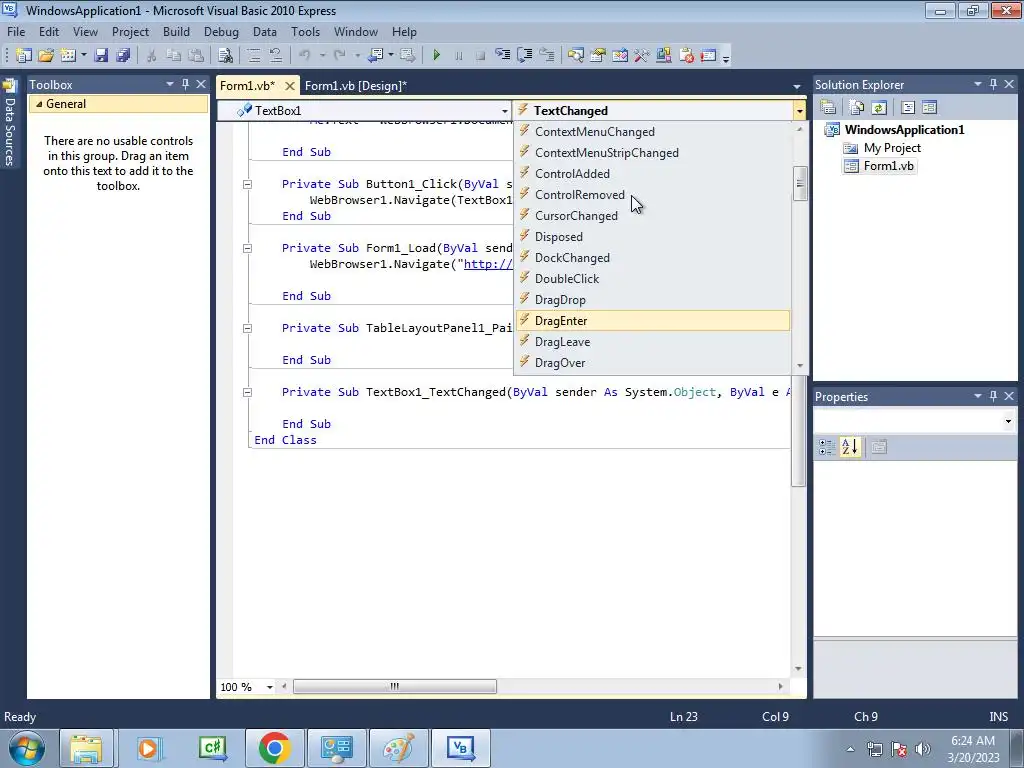Click the Step Over toolbar icon
Image resolution: width=1024 pixels, height=768 pixels.
click(x=524, y=56)
